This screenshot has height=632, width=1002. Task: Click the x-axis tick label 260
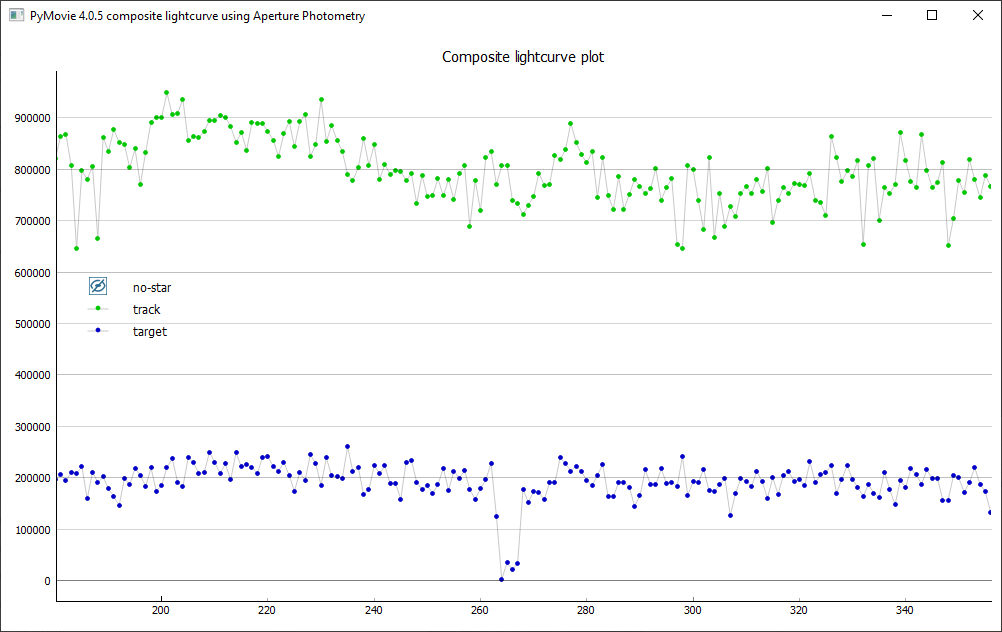pyautogui.click(x=479, y=609)
